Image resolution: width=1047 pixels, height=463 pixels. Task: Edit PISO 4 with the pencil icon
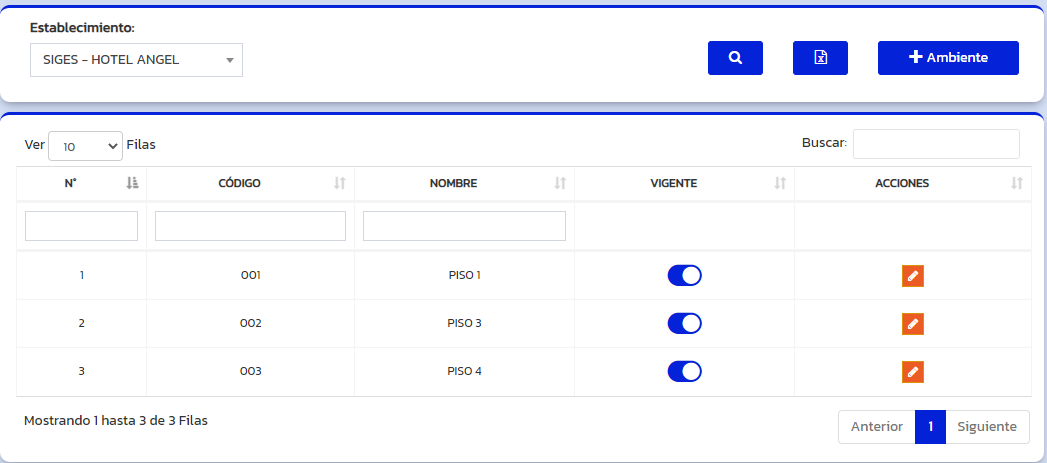pos(912,372)
